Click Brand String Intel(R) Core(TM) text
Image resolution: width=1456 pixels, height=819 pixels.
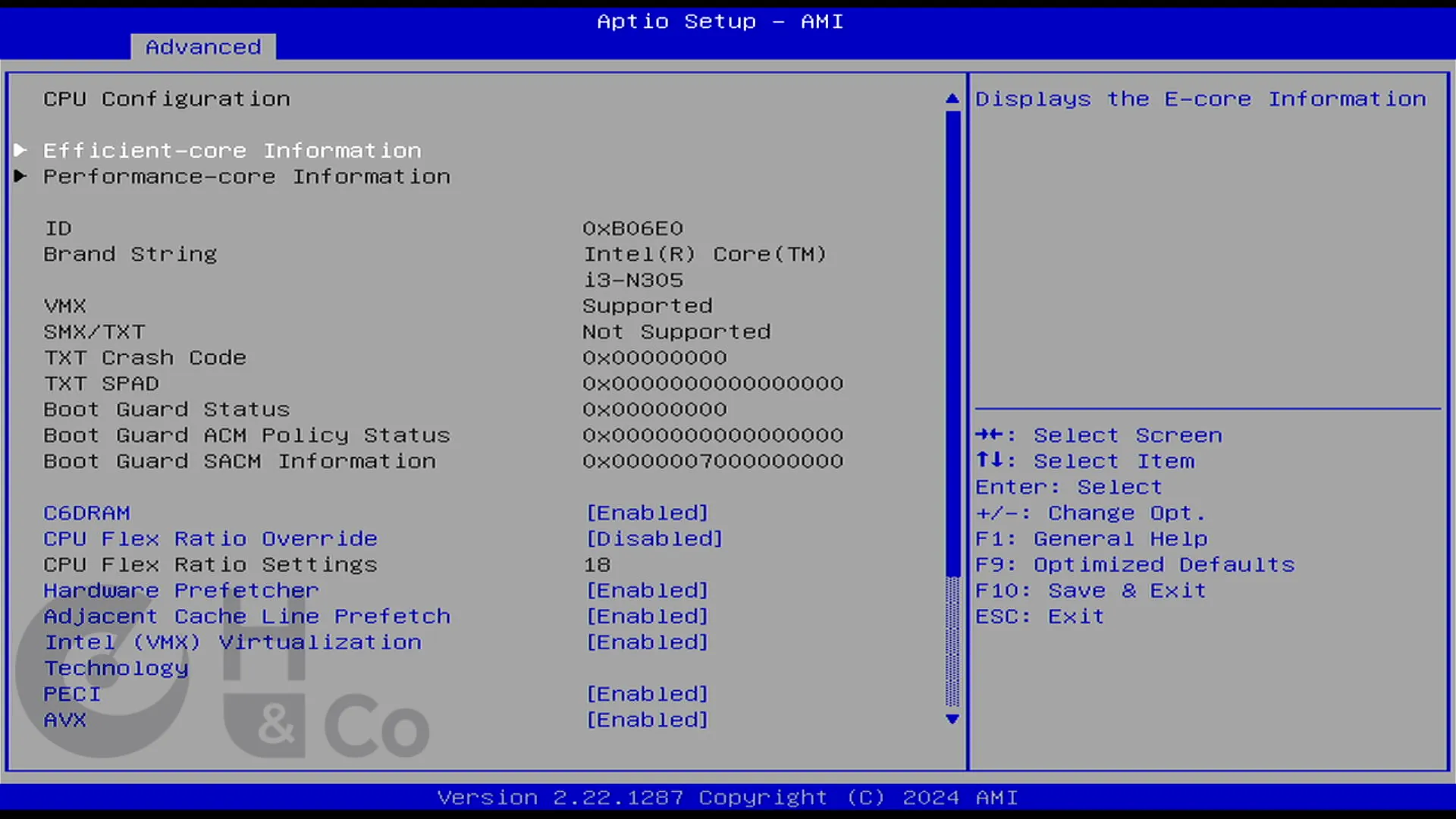point(705,254)
